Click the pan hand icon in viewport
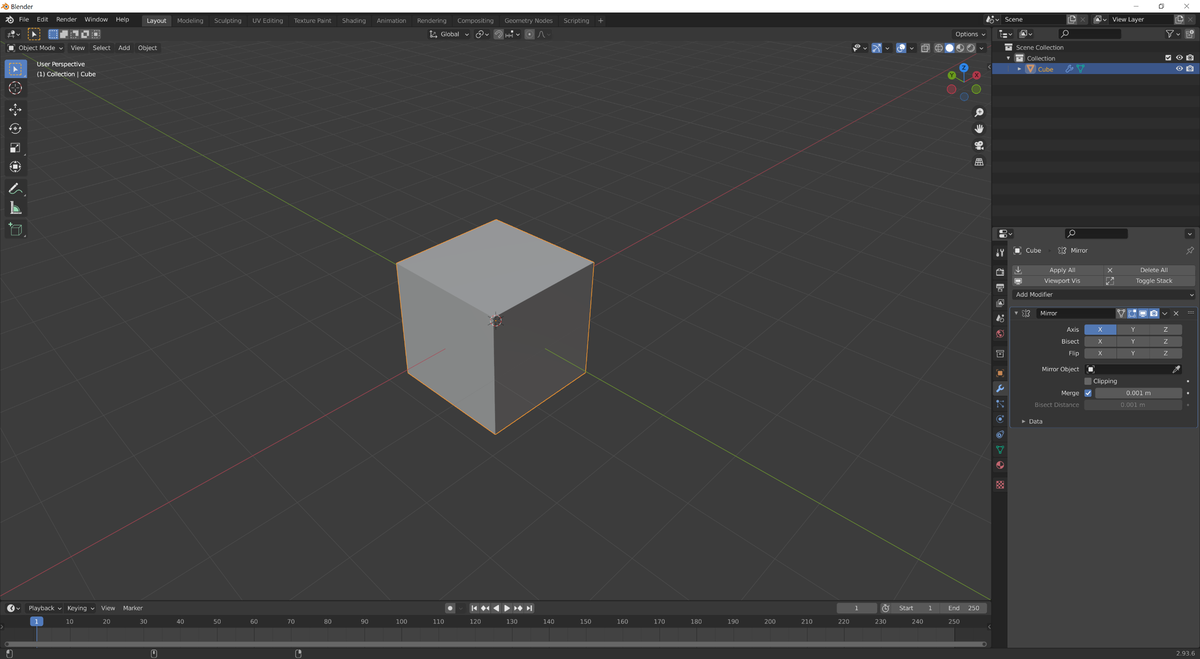1200x659 pixels. (979, 129)
